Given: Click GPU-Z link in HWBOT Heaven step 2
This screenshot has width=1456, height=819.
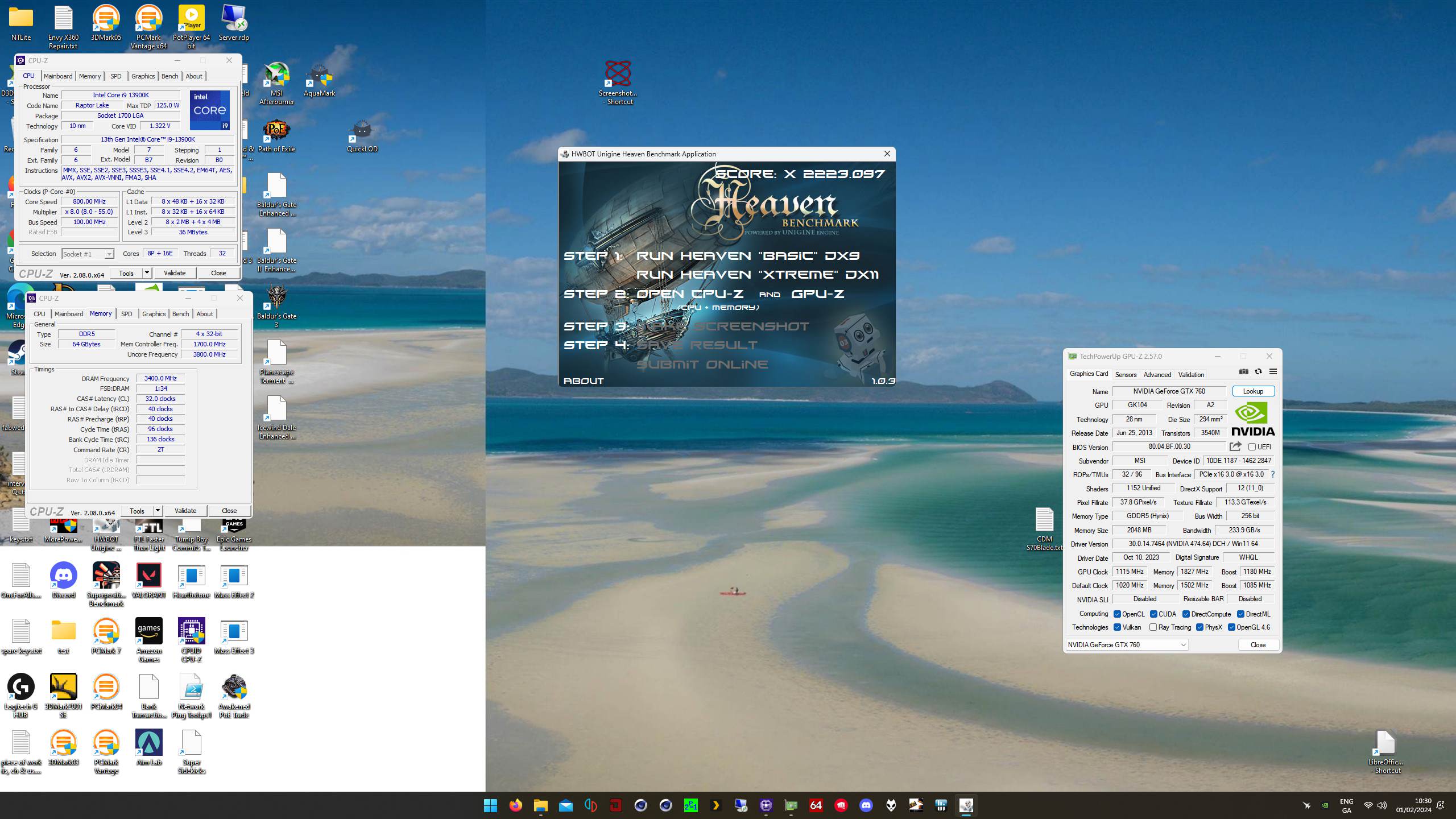Looking at the screenshot, I should [x=818, y=294].
